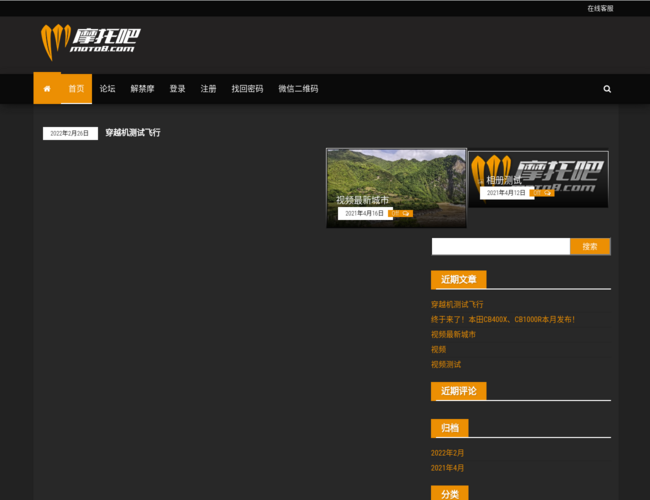
Task: Click the 视频最新城市 mountain thumbnail
Action: tap(396, 175)
